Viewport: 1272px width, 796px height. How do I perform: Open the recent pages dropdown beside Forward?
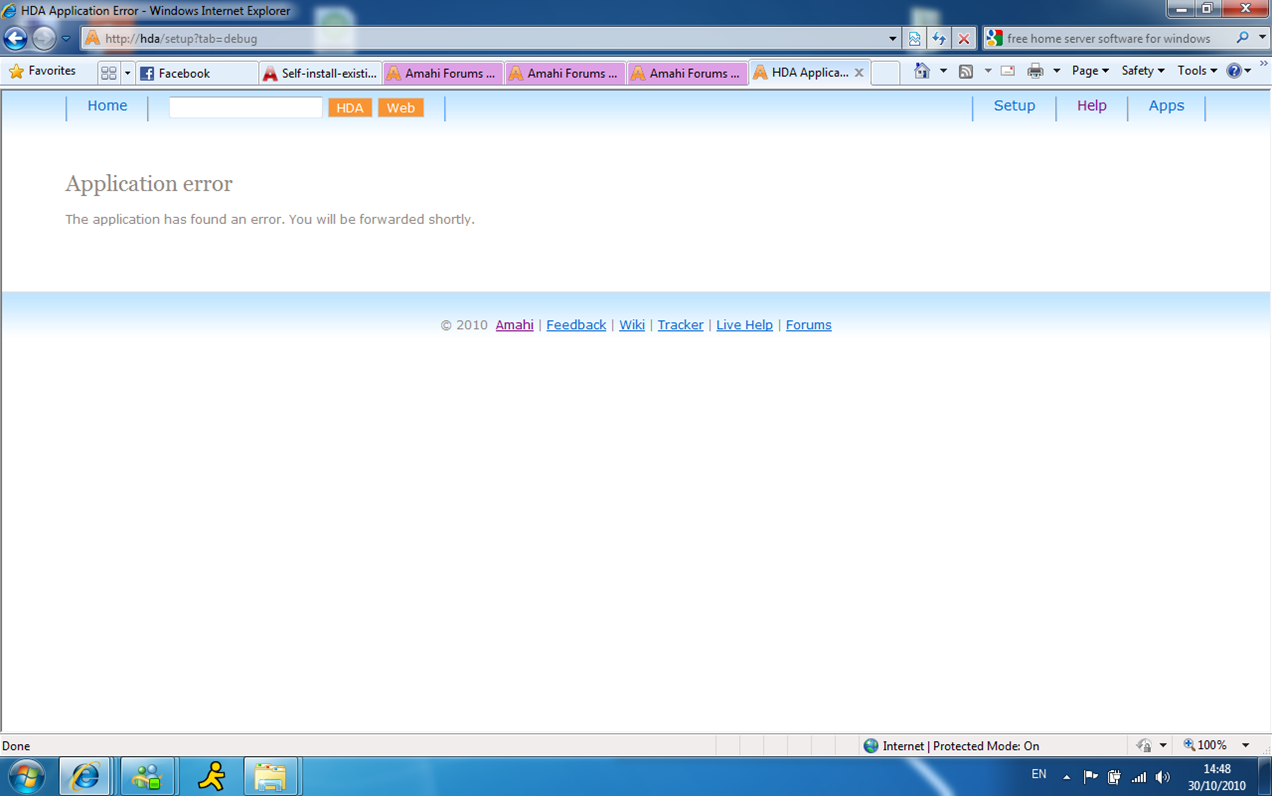pos(66,39)
